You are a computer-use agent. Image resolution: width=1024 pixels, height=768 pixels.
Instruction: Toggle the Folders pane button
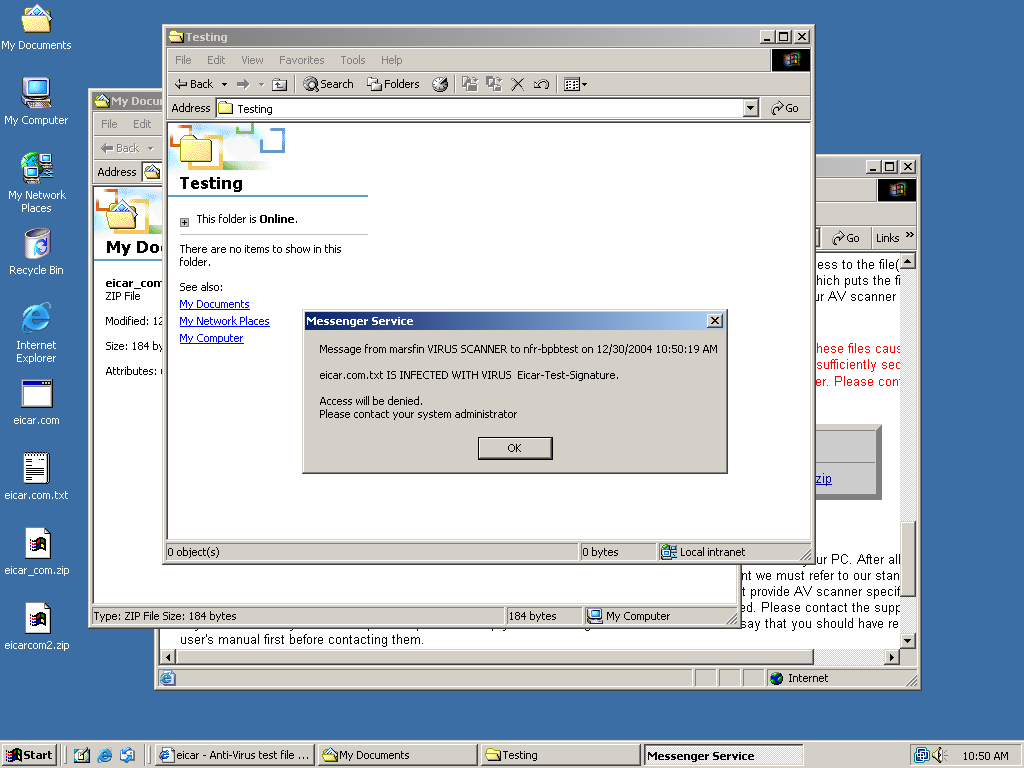[x=393, y=85]
